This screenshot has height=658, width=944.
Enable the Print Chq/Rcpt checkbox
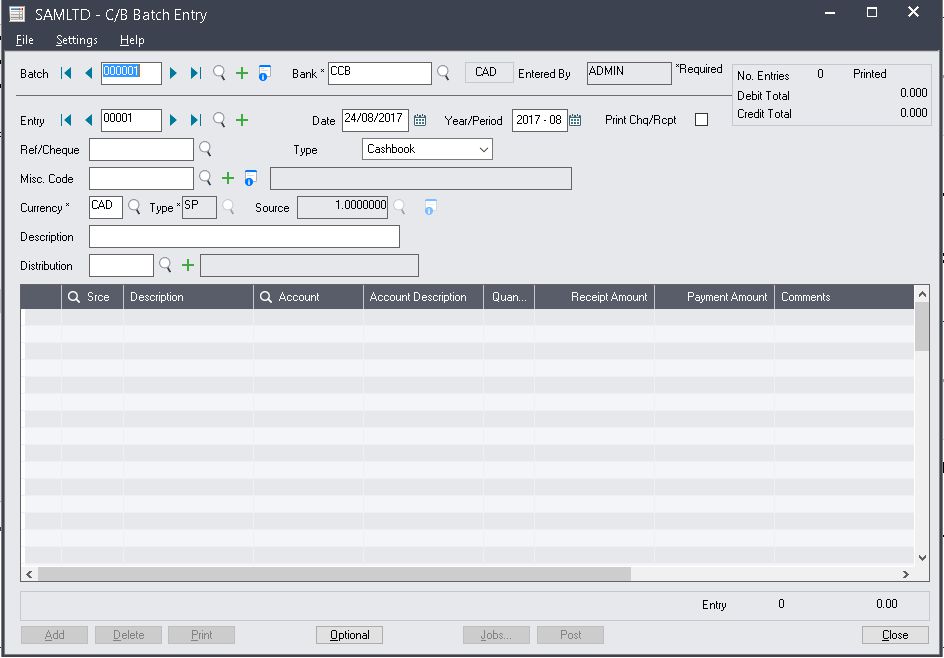pyautogui.click(x=701, y=120)
